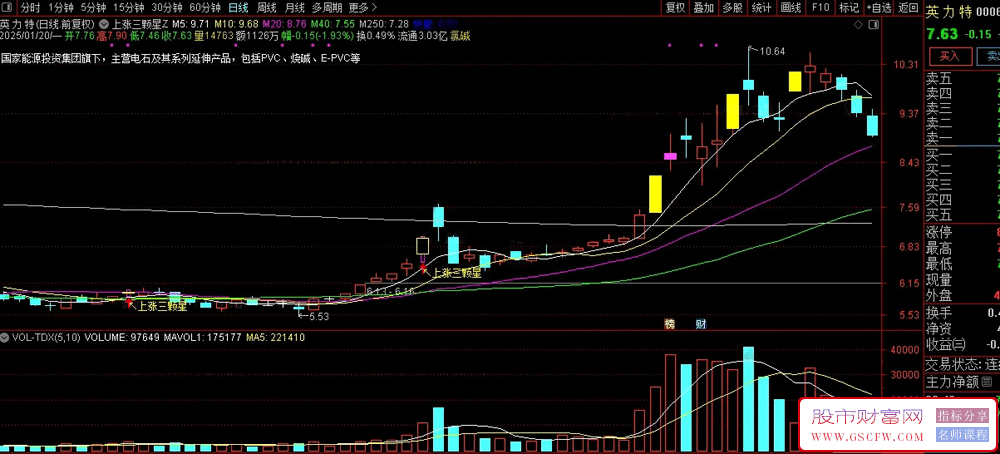Add stock via +自选 button
The width and height of the screenshot is (1000, 454).
coord(878,8)
